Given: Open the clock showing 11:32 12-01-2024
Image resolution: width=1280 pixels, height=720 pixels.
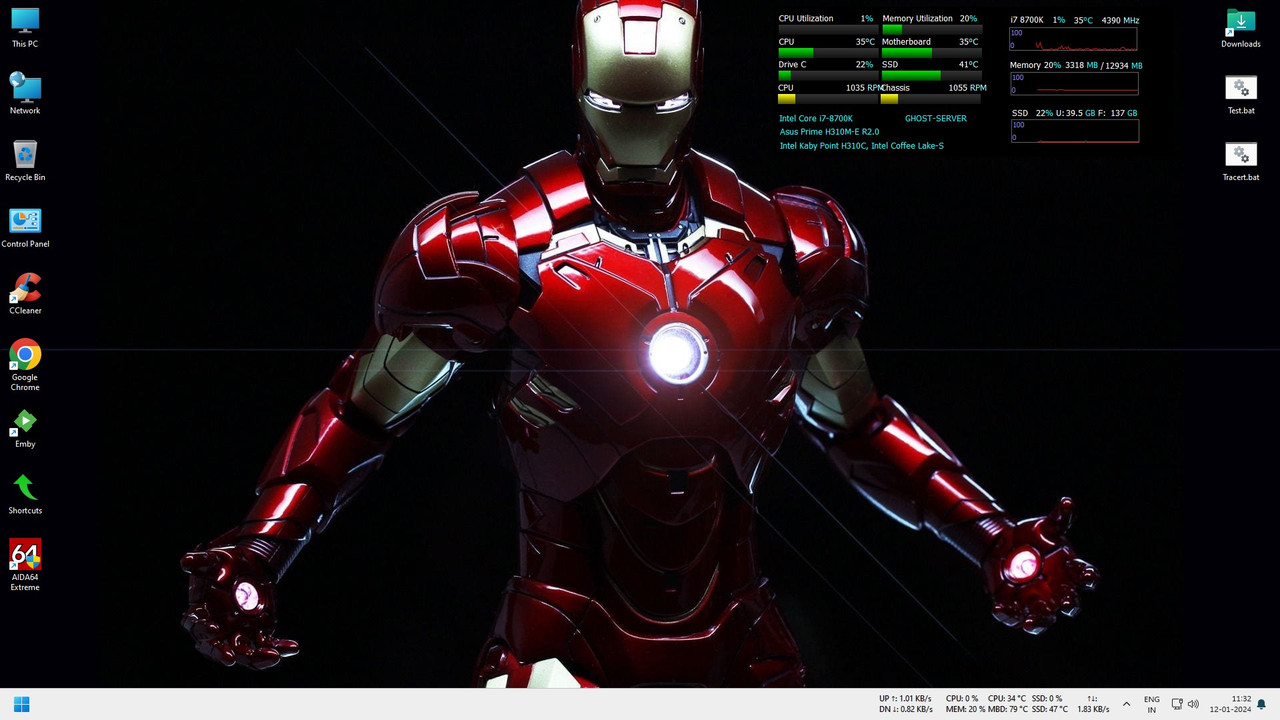Looking at the screenshot, I should click(x=1230, y=704).
